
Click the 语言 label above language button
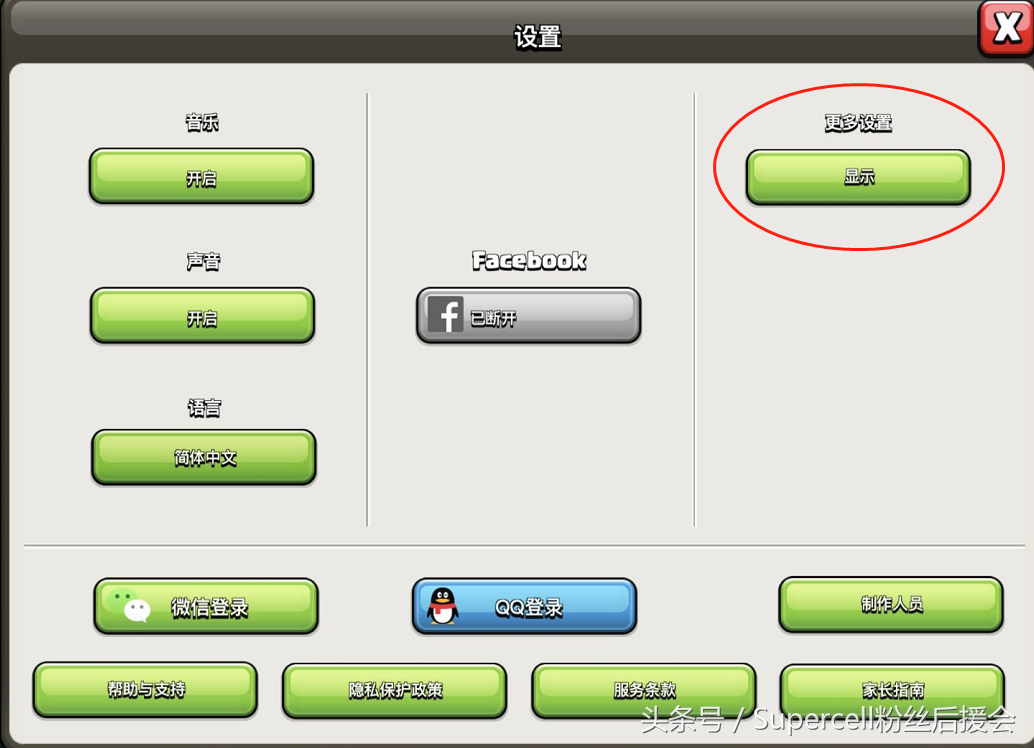pos(204,408)
